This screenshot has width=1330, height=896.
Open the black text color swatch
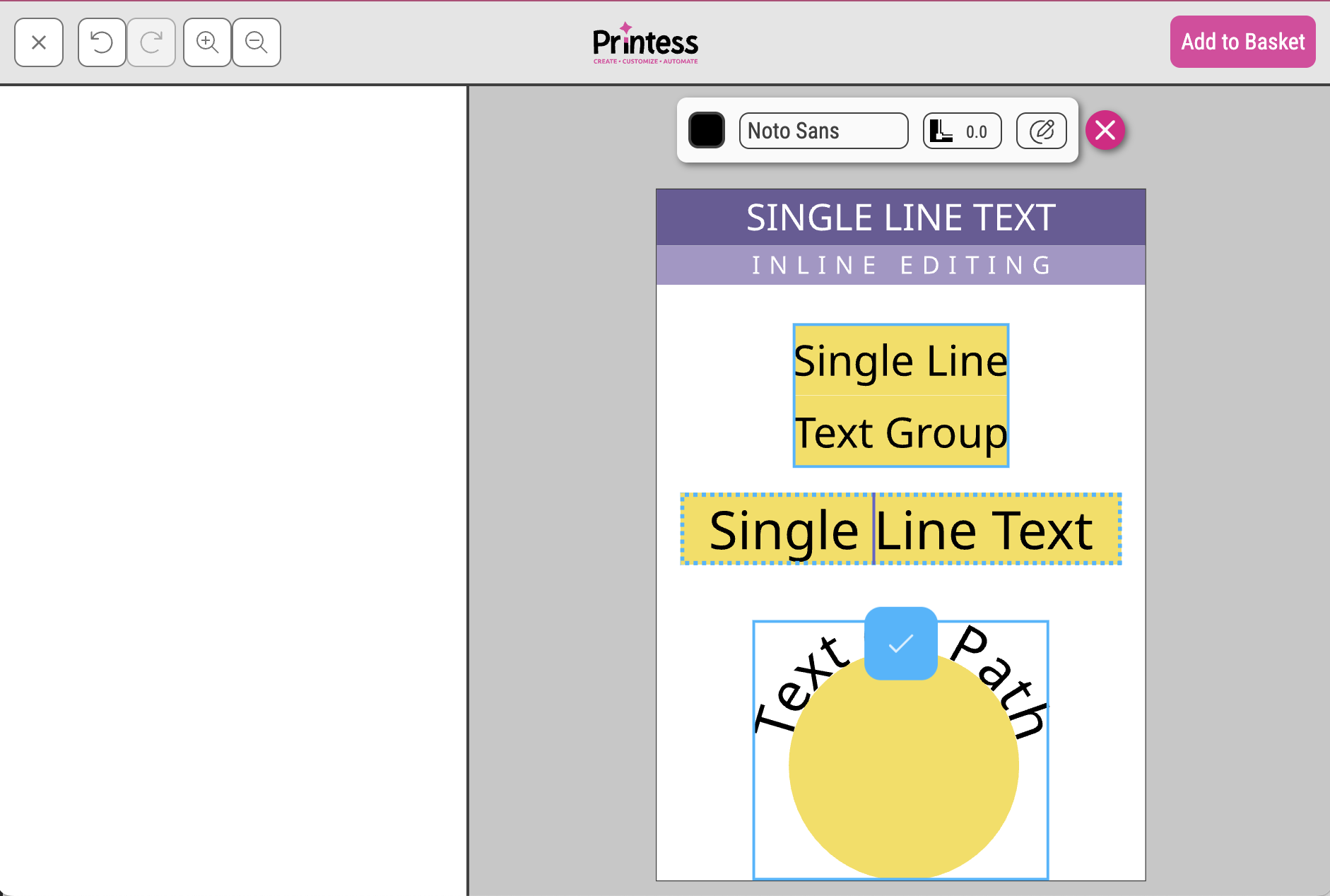click(x=707, y=131)
